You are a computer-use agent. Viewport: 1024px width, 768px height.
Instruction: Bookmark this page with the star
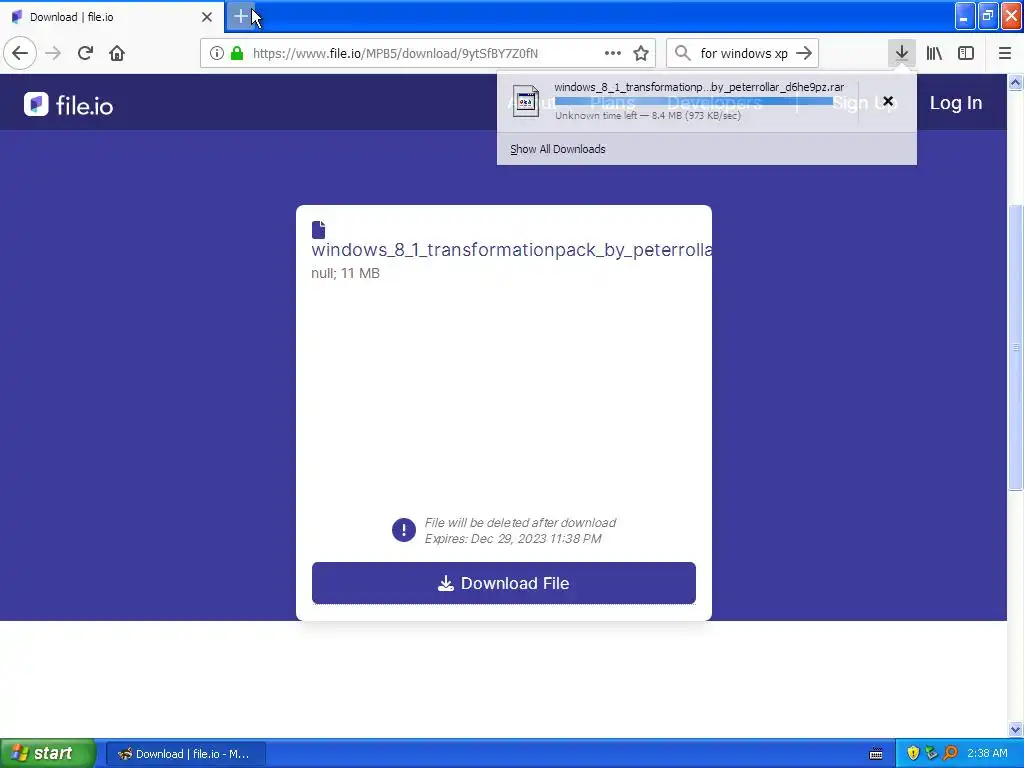click(641, 53)
